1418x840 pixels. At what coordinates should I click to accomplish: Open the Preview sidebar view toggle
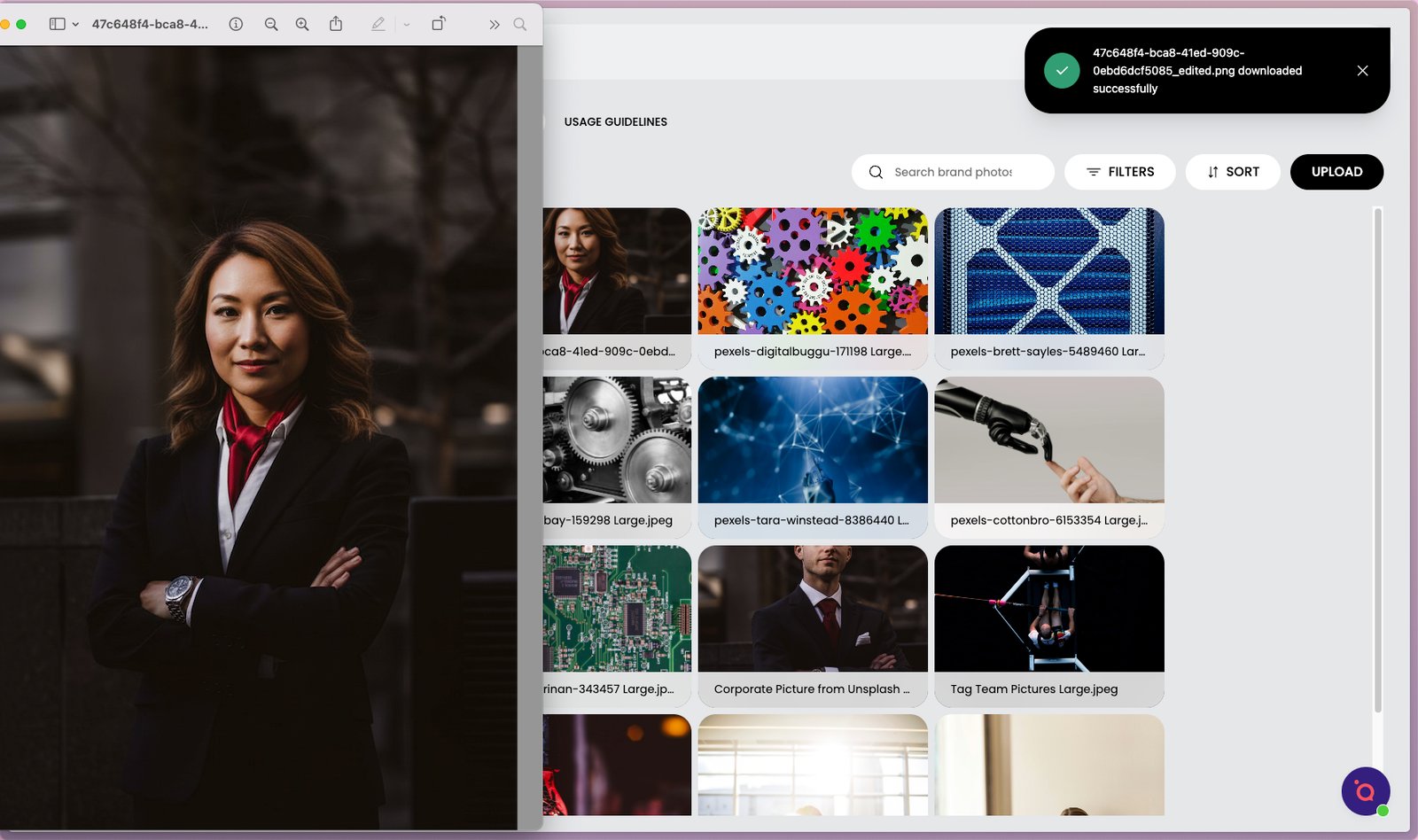[57, 24]
